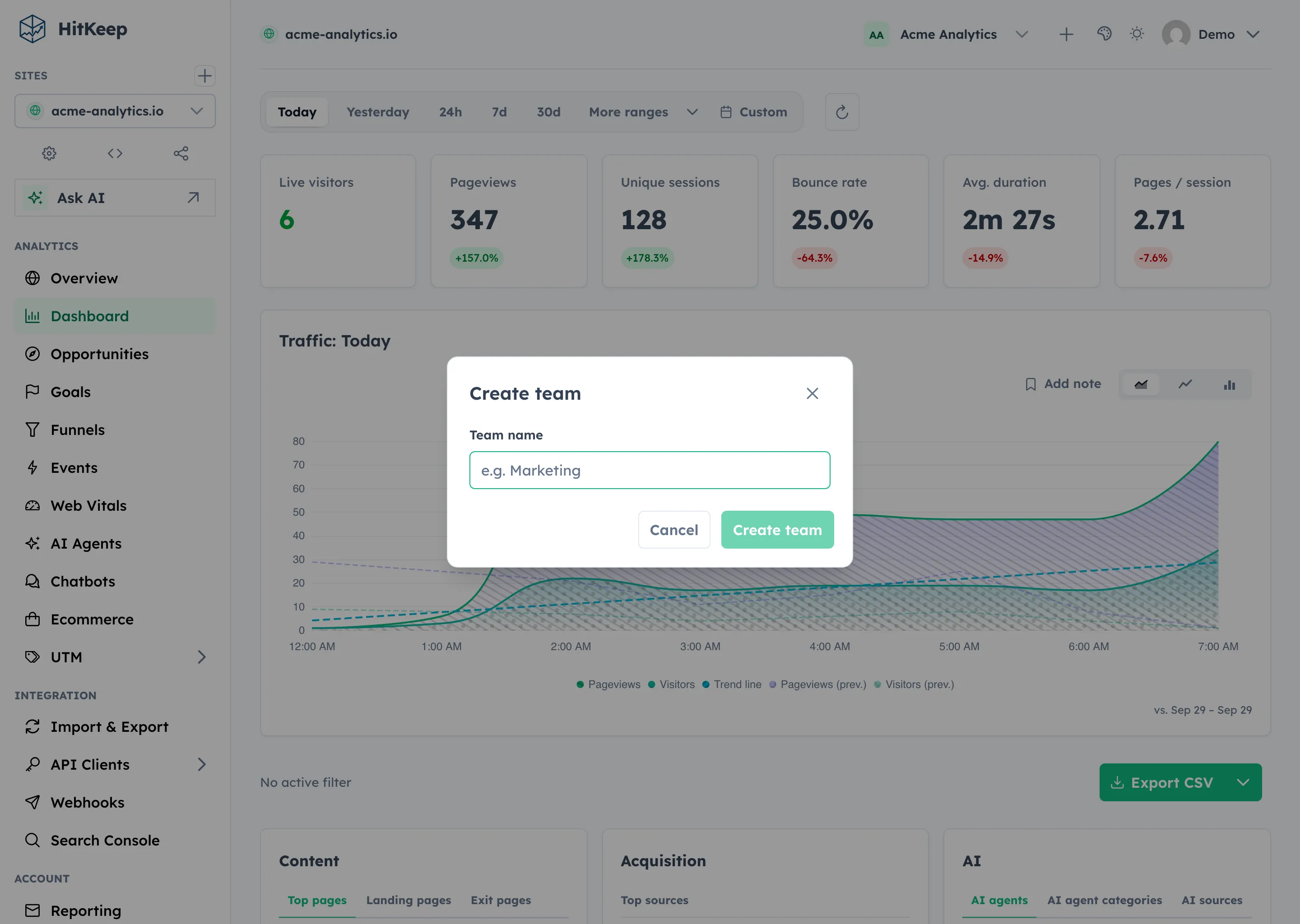Viewport: 1300px width, 924px height.
Task: Switch chart to line view
Action: click(x=1185, y=384)
